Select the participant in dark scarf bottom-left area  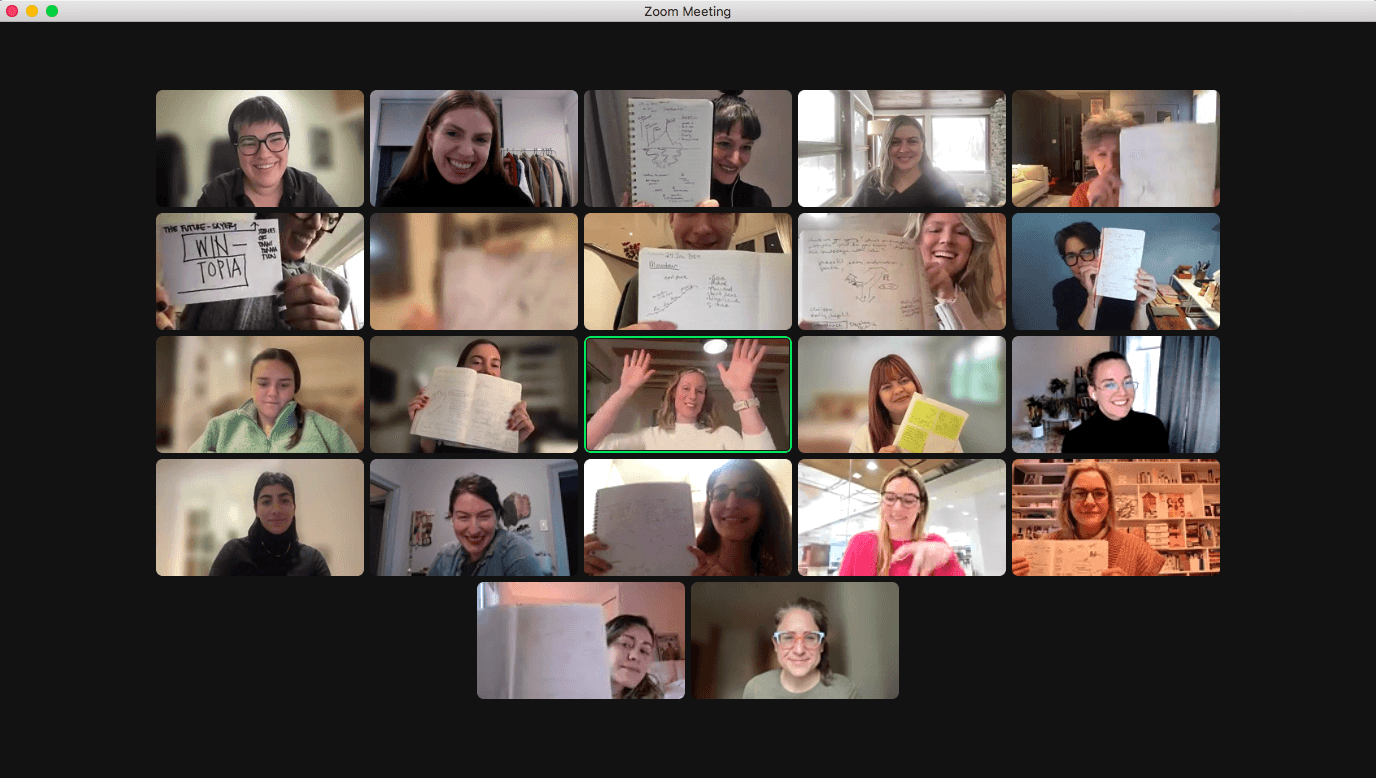260,517
